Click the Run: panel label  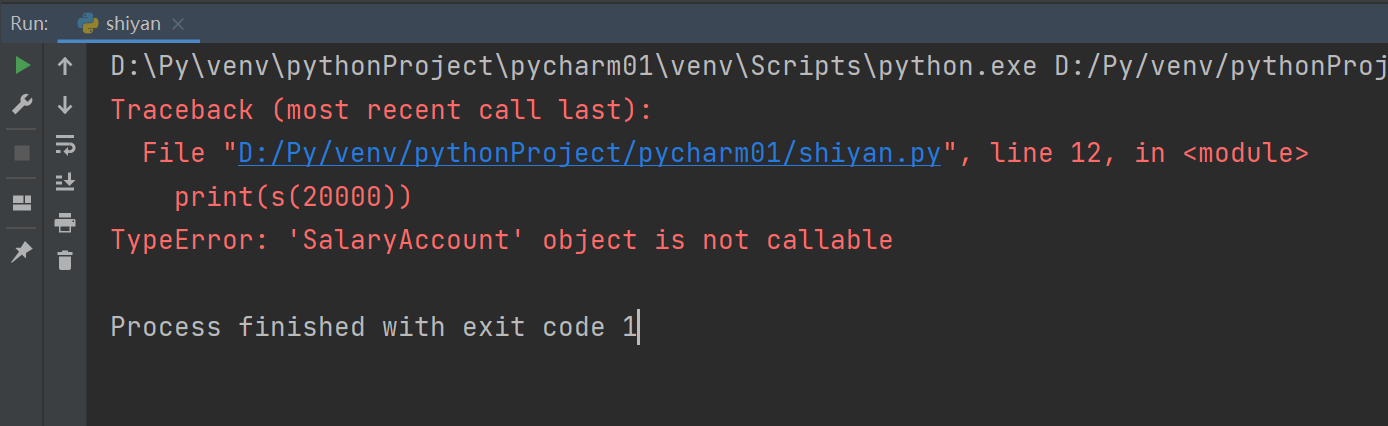29,24
